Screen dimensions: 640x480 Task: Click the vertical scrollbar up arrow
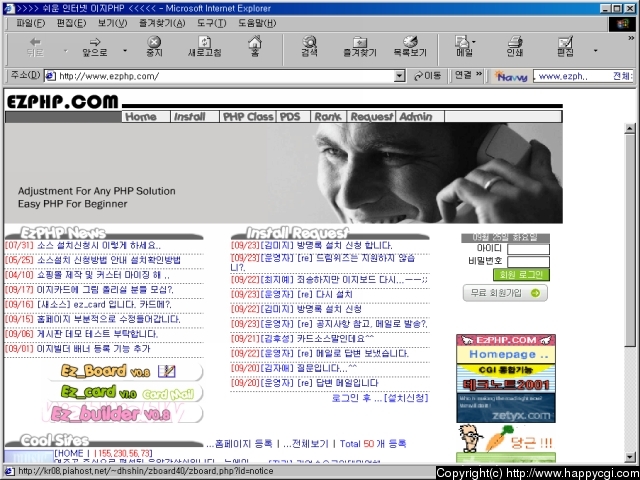click(x=630, y=129)
